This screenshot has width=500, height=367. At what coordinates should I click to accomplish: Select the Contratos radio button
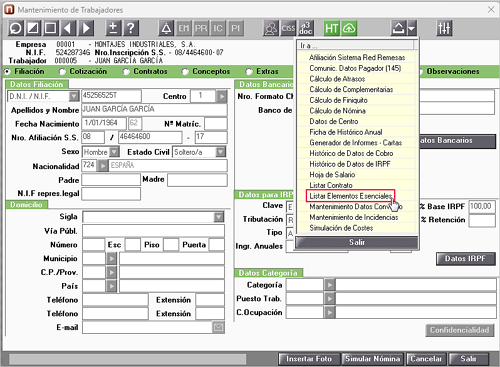click(126, 71)
